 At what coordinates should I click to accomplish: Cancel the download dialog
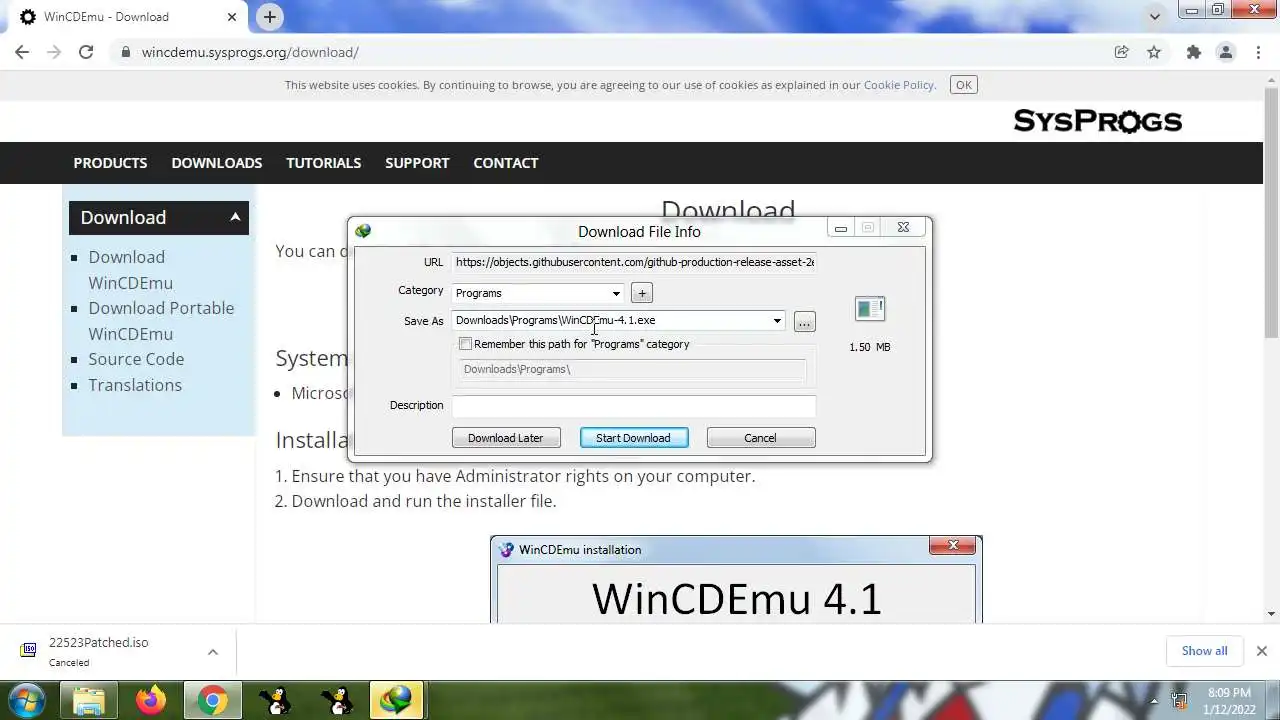pyautogui.click(x=760, y=438)
